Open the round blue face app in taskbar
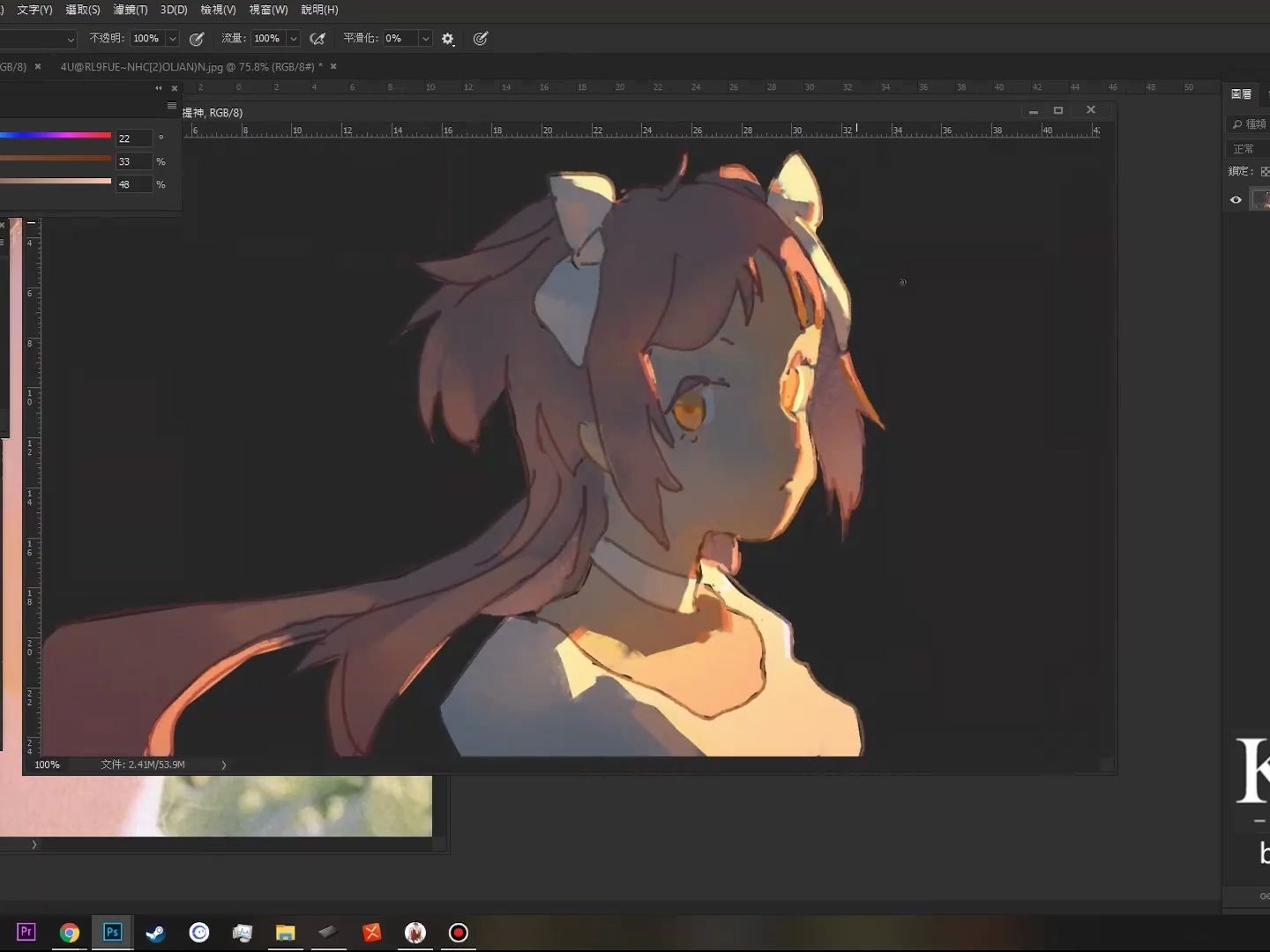The width and height of the screenshot is (1270, 952). [x=199, y=932]
